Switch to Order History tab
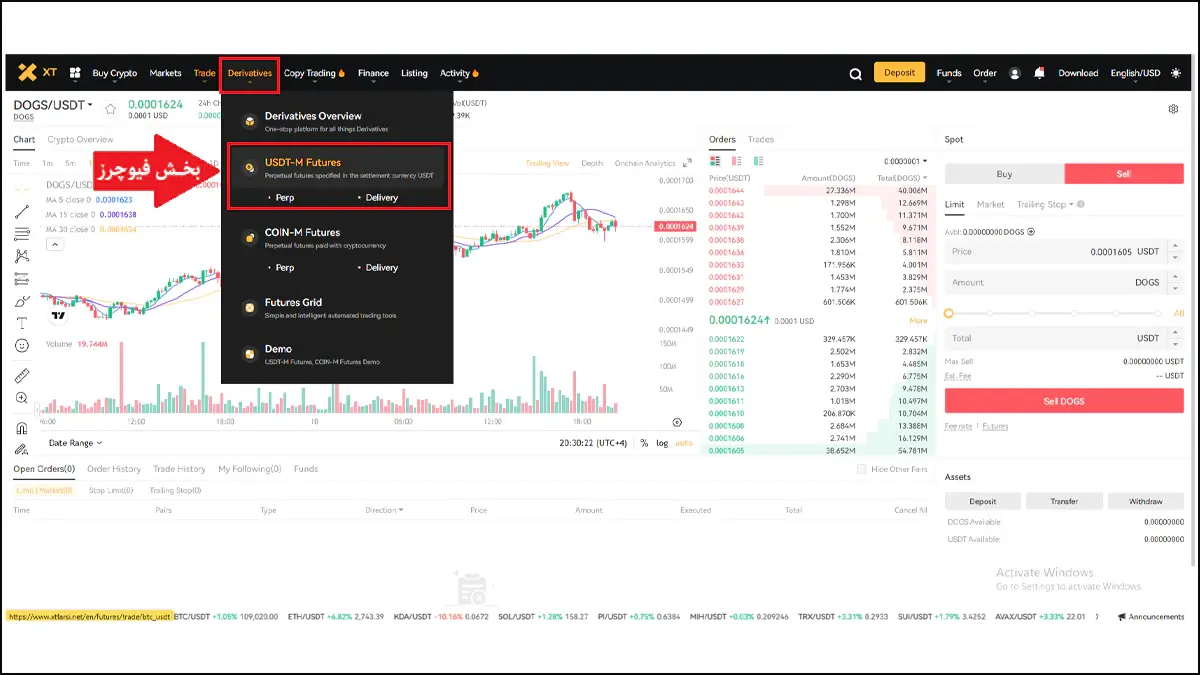Viewport: 1200px width, 675px height. [x=114, y=469]
